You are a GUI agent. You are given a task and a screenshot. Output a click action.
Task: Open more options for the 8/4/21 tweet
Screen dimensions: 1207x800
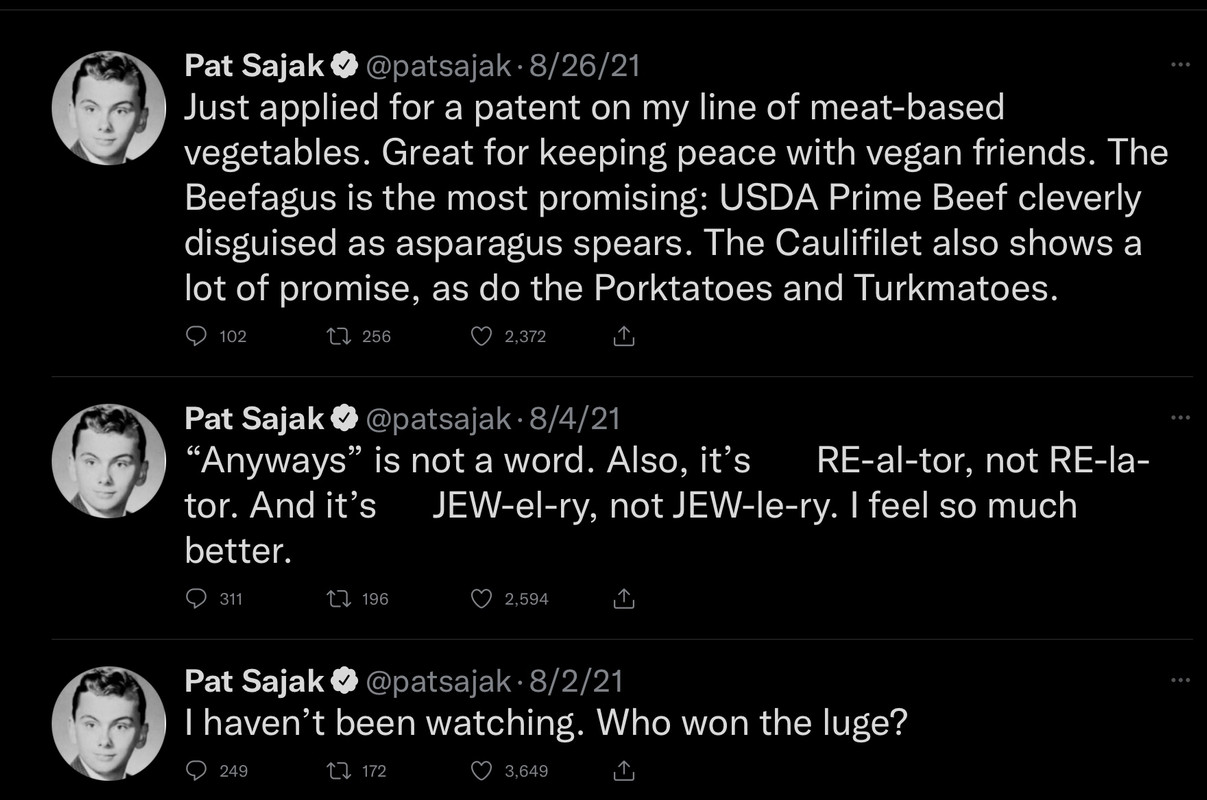pyautogui.click(x=1180, y=417)
